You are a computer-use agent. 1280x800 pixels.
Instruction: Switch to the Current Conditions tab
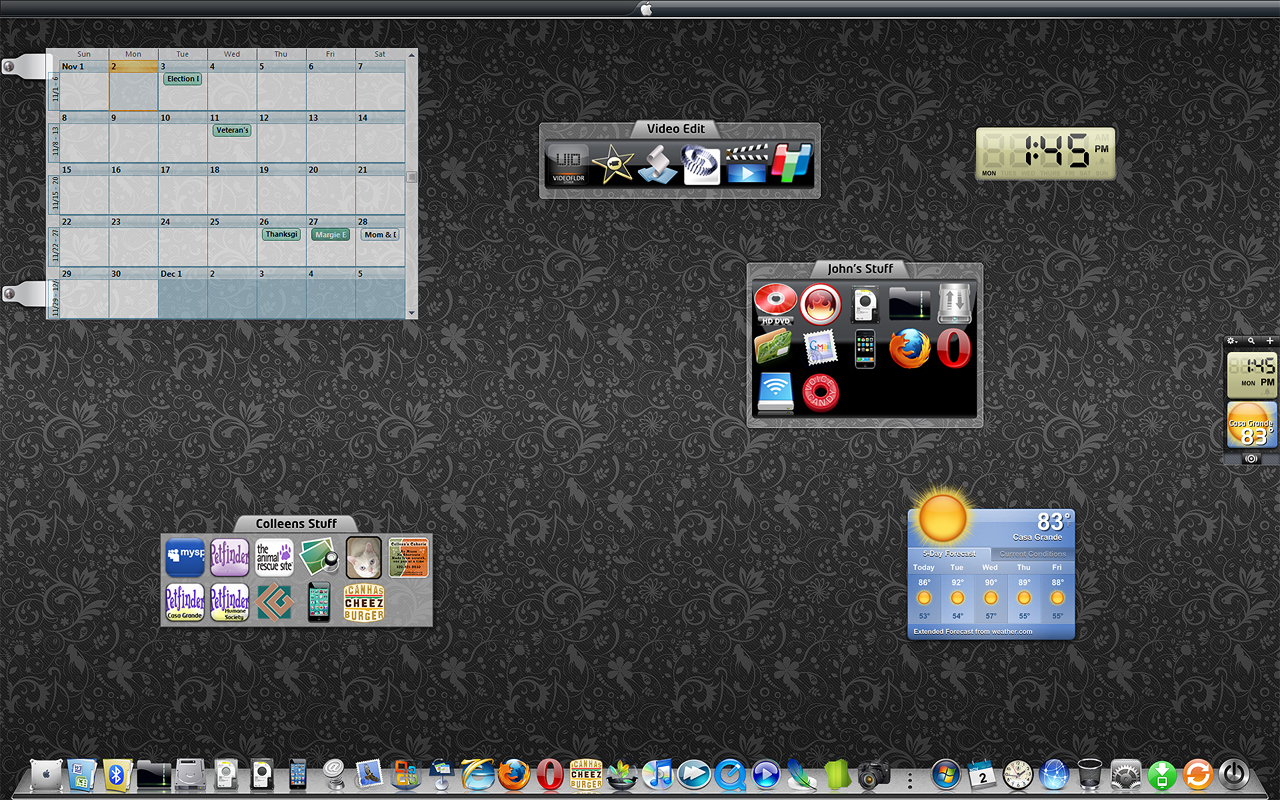pos(1033,554)
